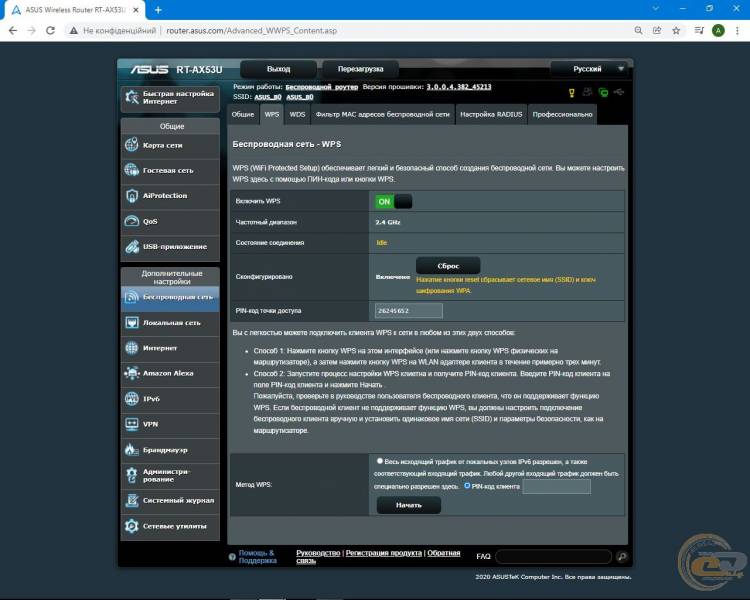
Task: Open browser reading list icon
Action: coord(699,31)
